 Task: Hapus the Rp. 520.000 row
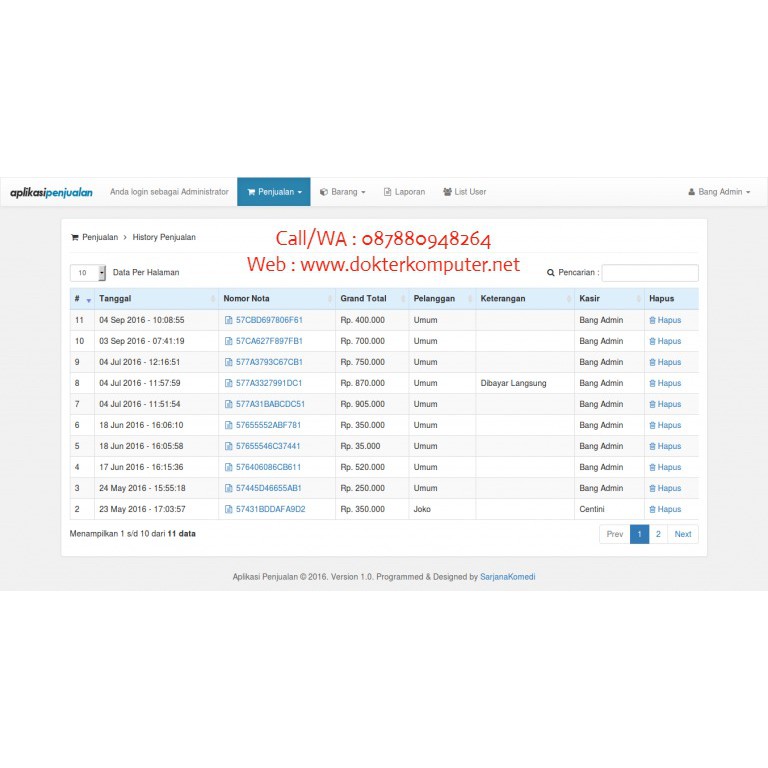pyautogui.click(x=665, y=468)
